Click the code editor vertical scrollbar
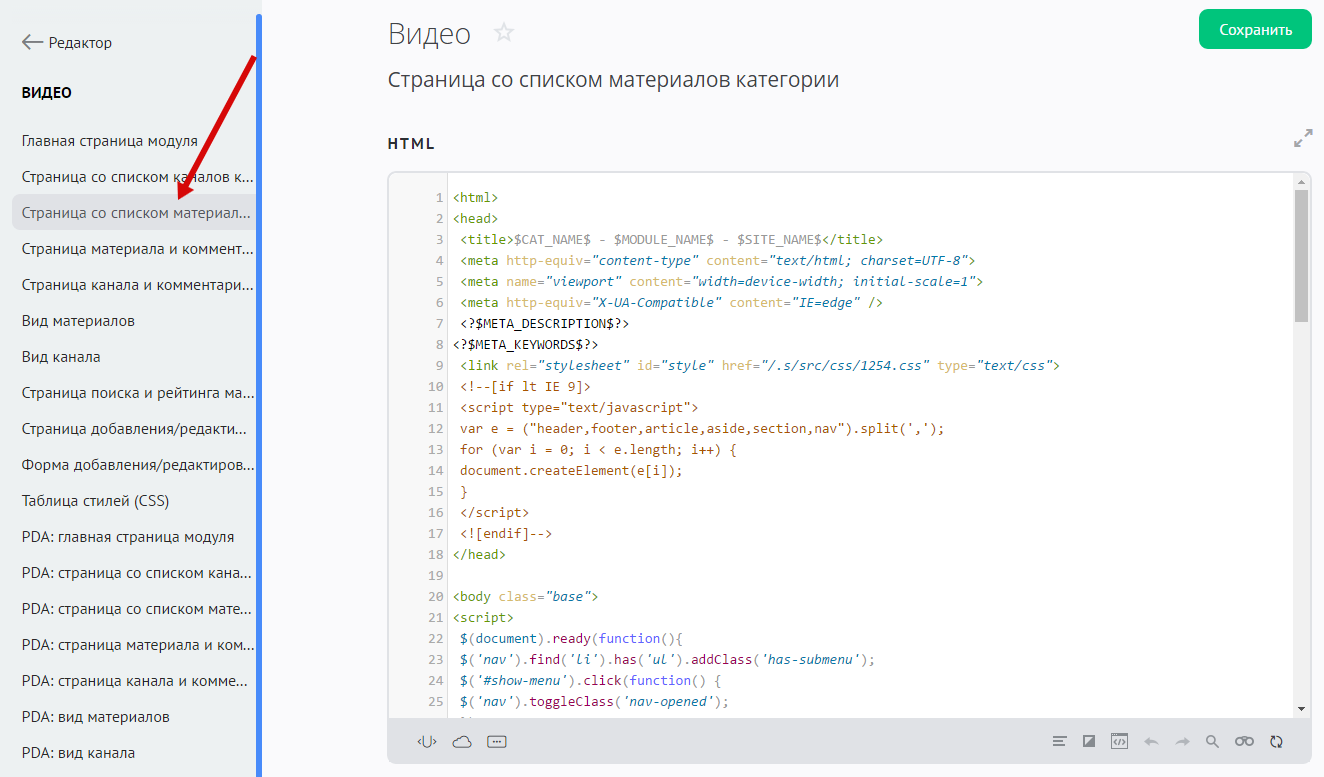The width and height of the screenshot is (1324, 777). [1301, 256]
